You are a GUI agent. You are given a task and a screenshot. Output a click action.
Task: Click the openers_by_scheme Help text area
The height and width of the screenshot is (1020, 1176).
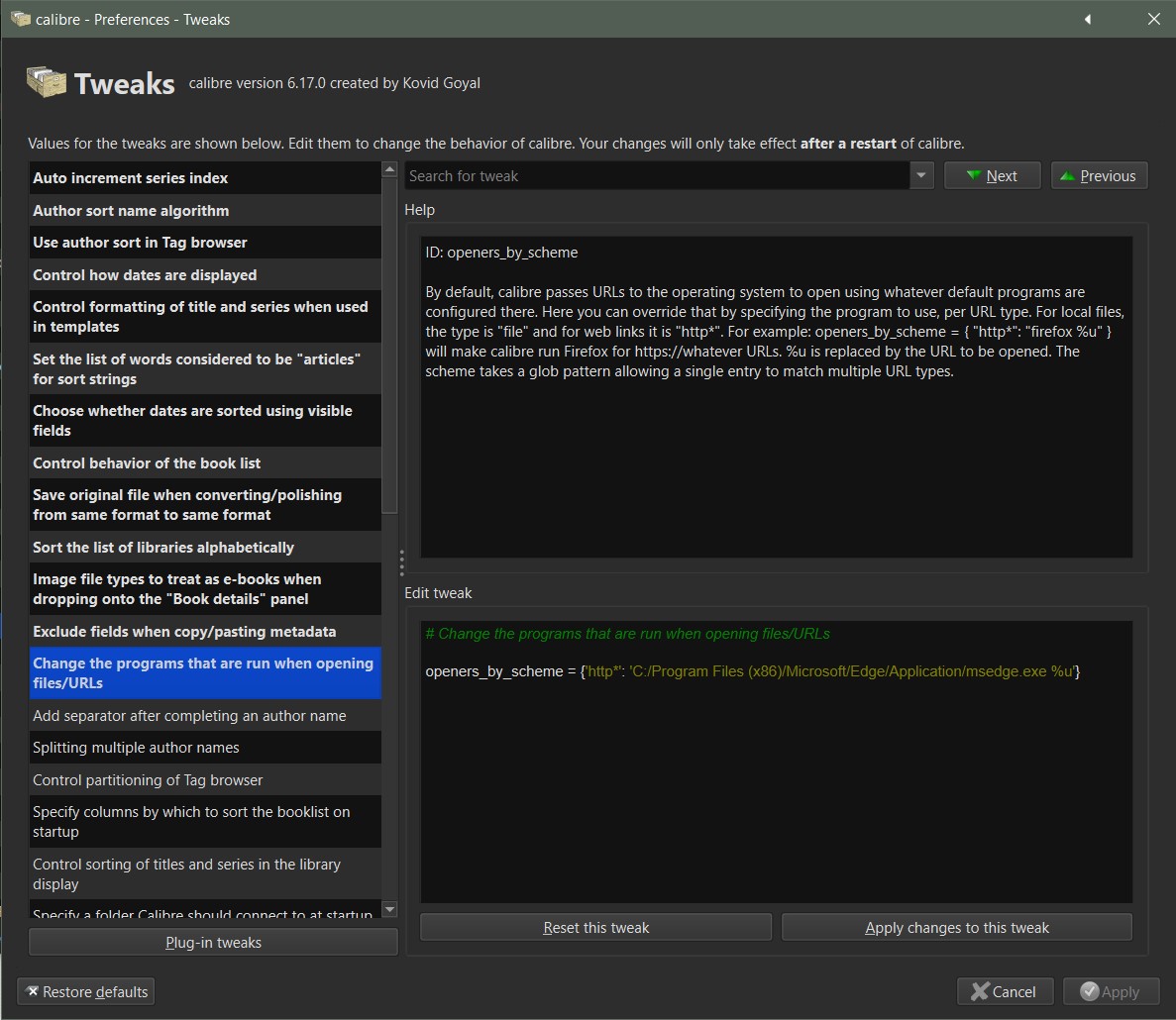tap(777, 397)
